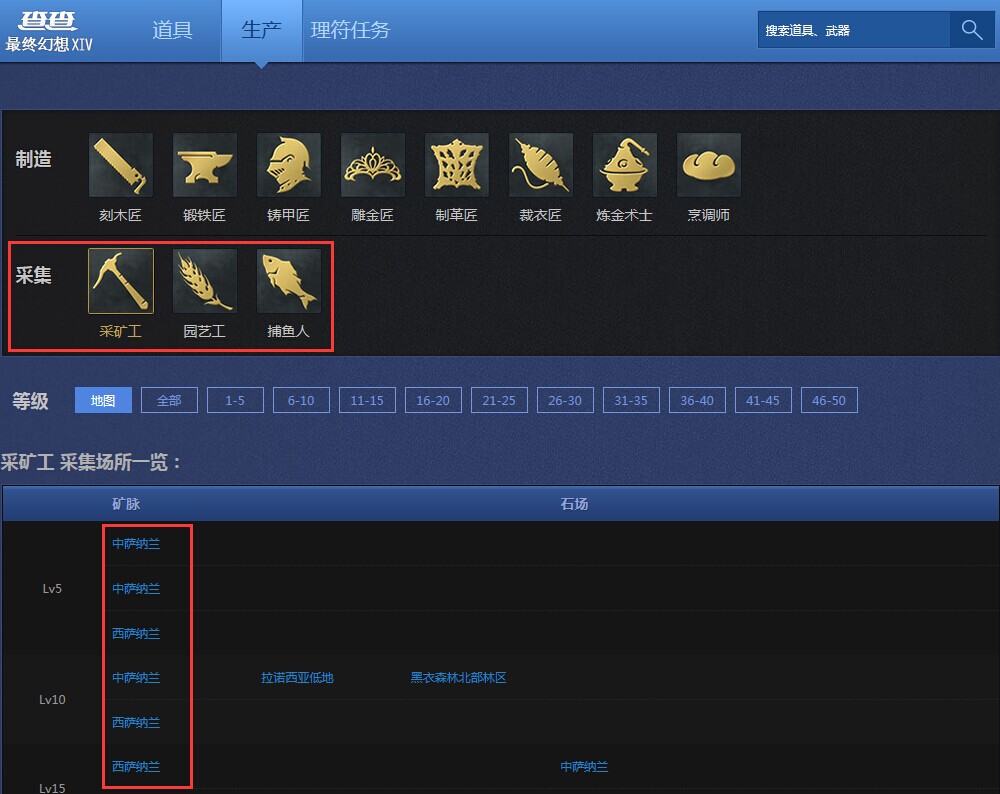This screenshot has height=794, width=1000.
Task: Open the 拉诺西亚低地 location link
Action: point(297,678)
